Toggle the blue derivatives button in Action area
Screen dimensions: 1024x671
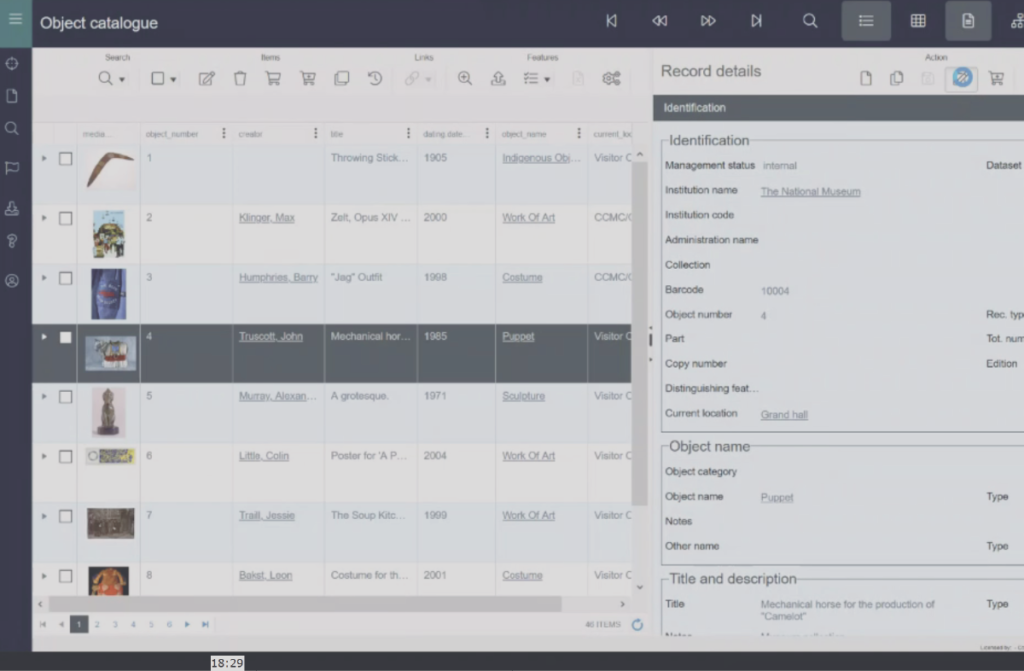click(961, 77)
